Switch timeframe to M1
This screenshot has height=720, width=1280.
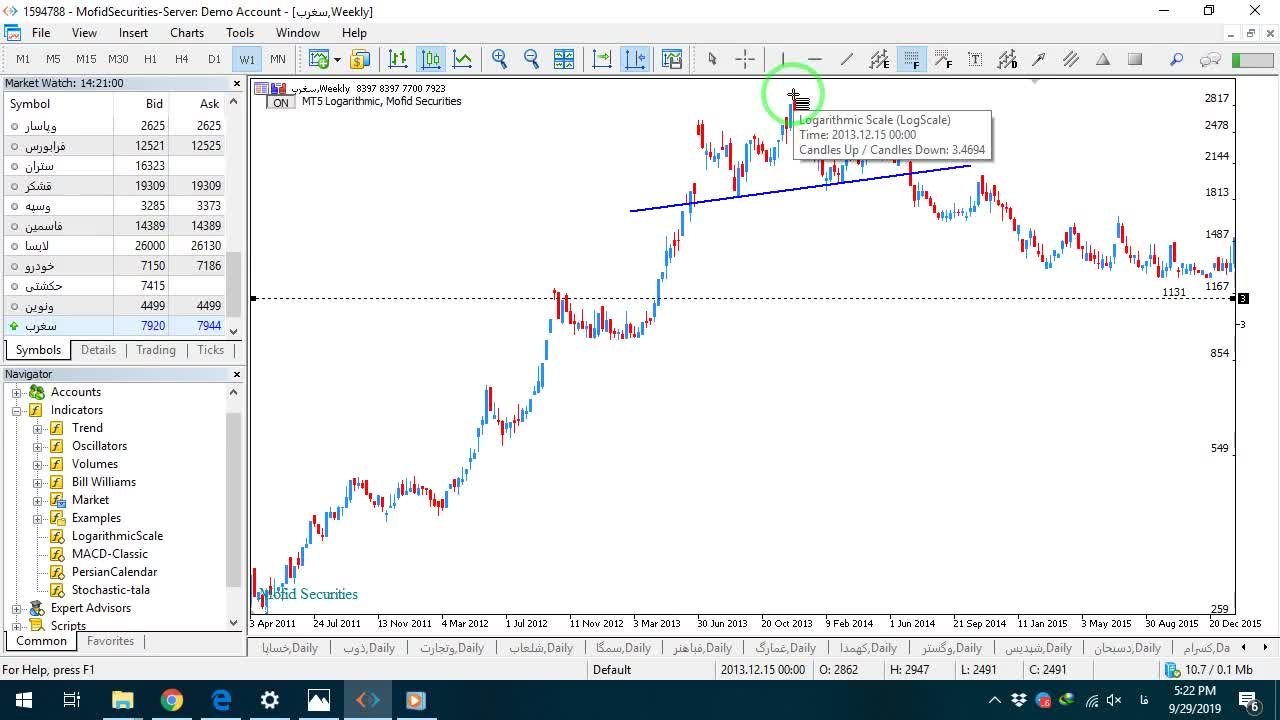[23, 59]
